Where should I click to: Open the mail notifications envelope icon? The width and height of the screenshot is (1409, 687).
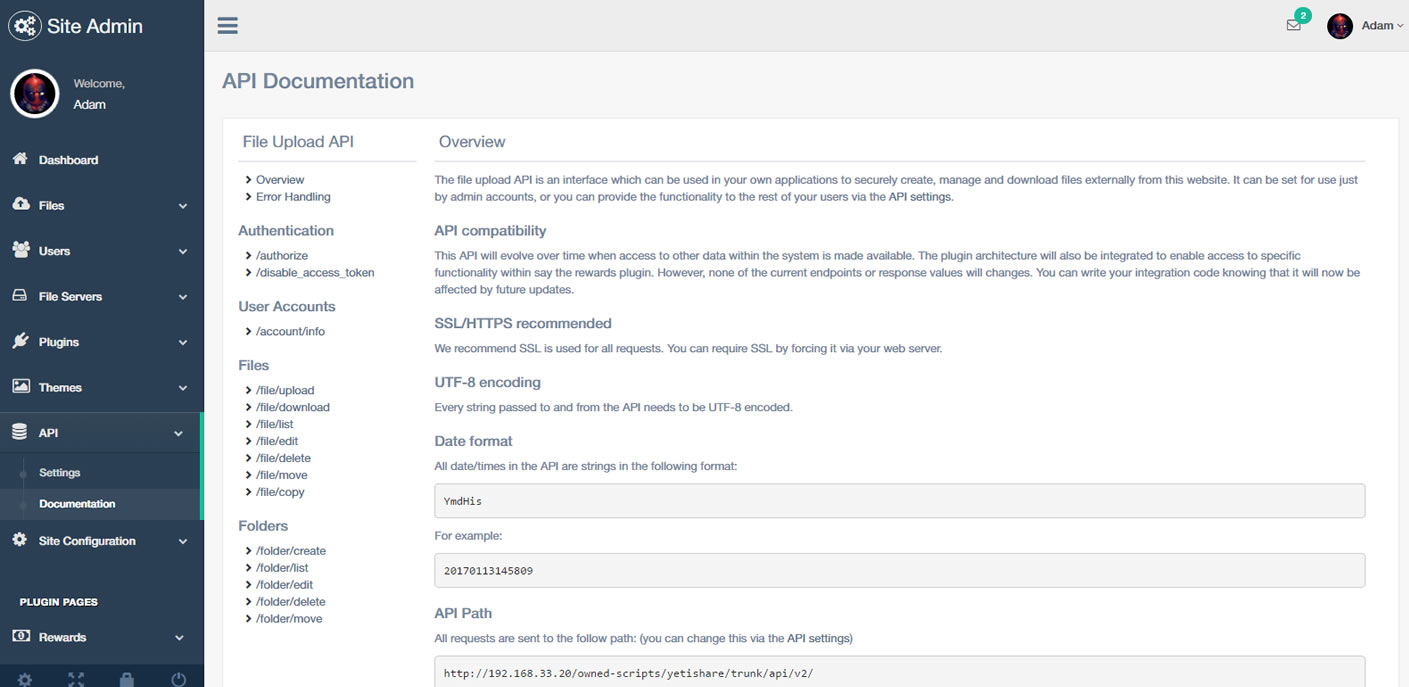[1293, 26]
